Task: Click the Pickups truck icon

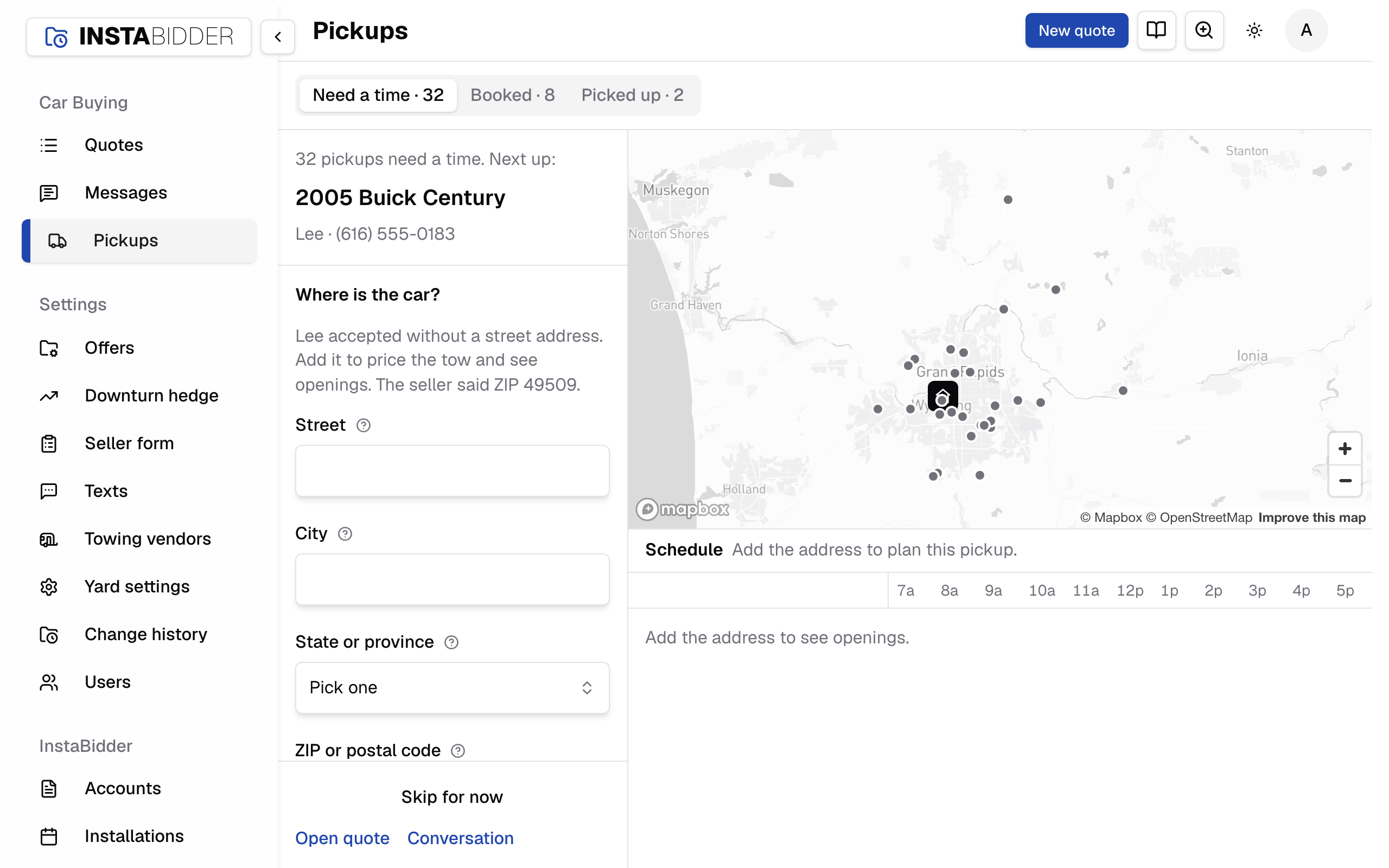Action: pyautogui.click(x=58, y=240)
